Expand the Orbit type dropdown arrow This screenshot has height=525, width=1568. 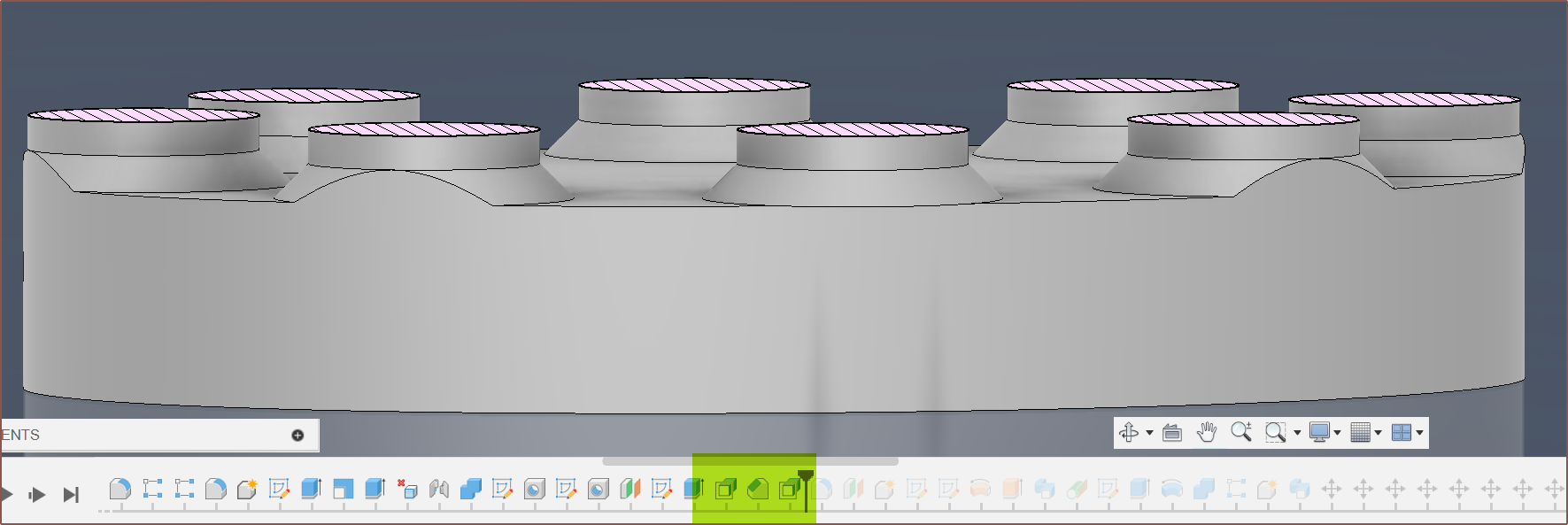click(1149, 433)
